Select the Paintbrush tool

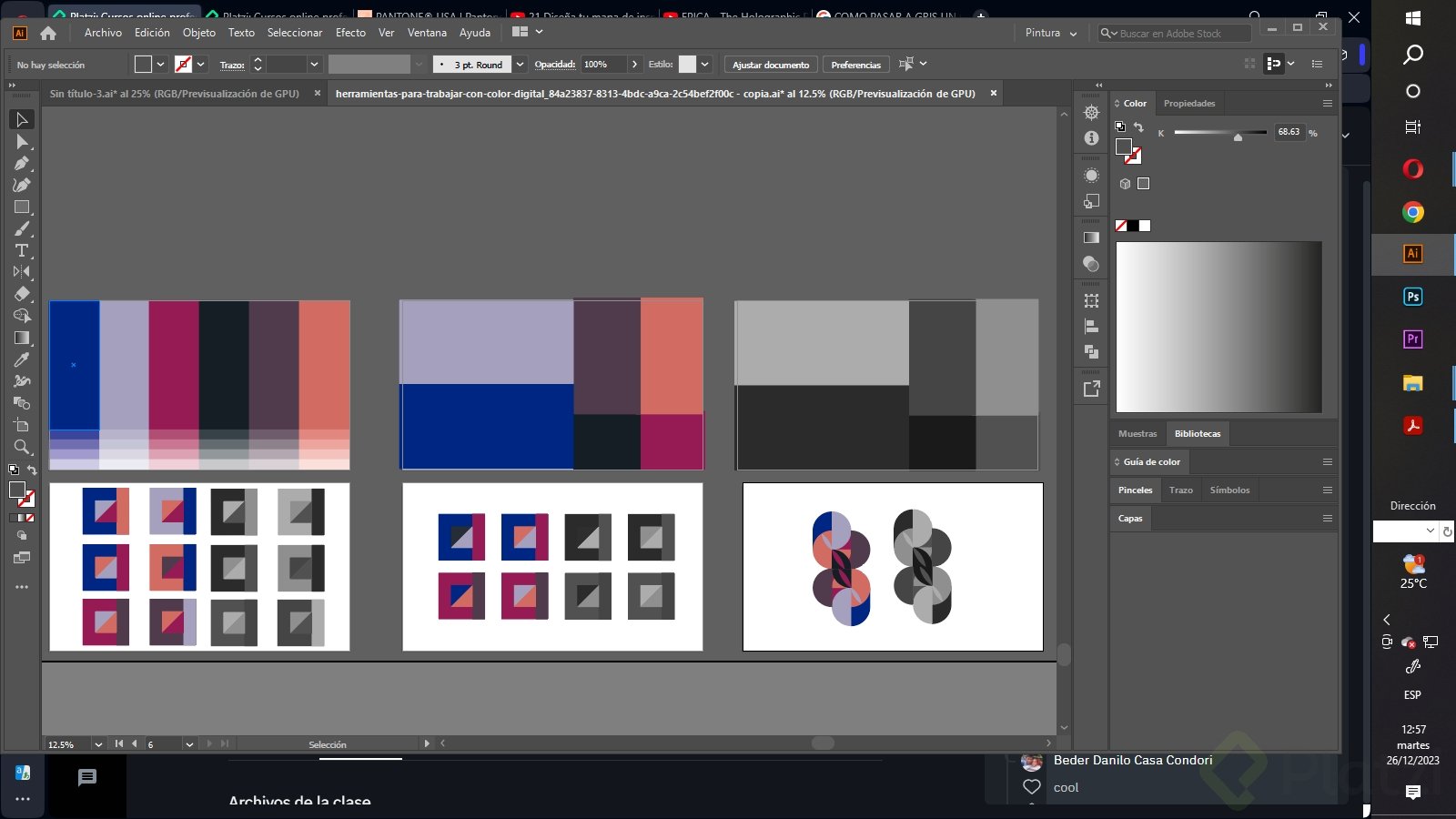(22, 228)
